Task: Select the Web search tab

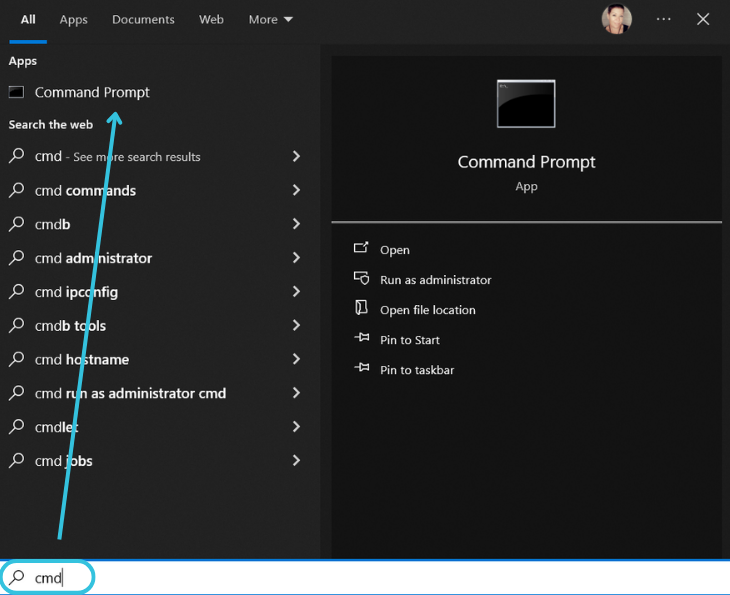Action: pos(211,19)
